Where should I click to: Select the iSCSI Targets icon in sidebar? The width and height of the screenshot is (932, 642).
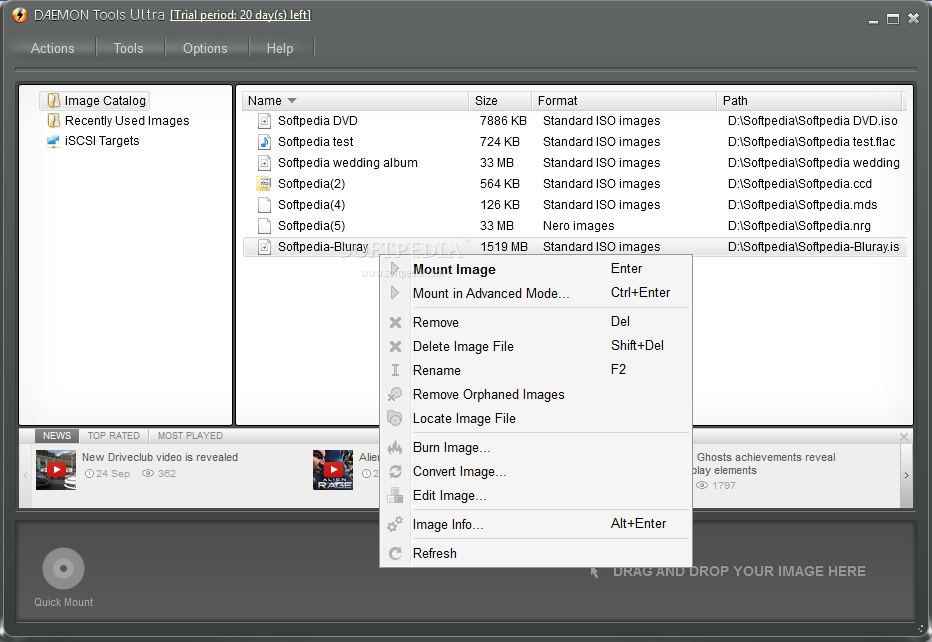[x=53, y=140]
